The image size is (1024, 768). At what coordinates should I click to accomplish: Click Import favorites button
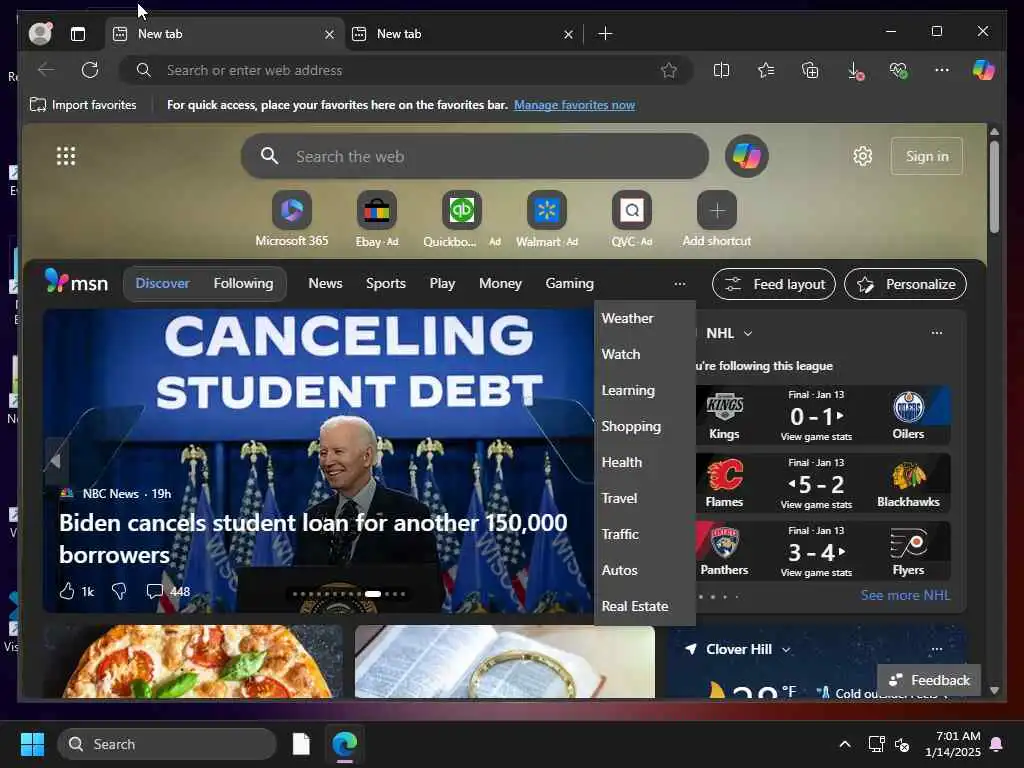pos(83,104)
